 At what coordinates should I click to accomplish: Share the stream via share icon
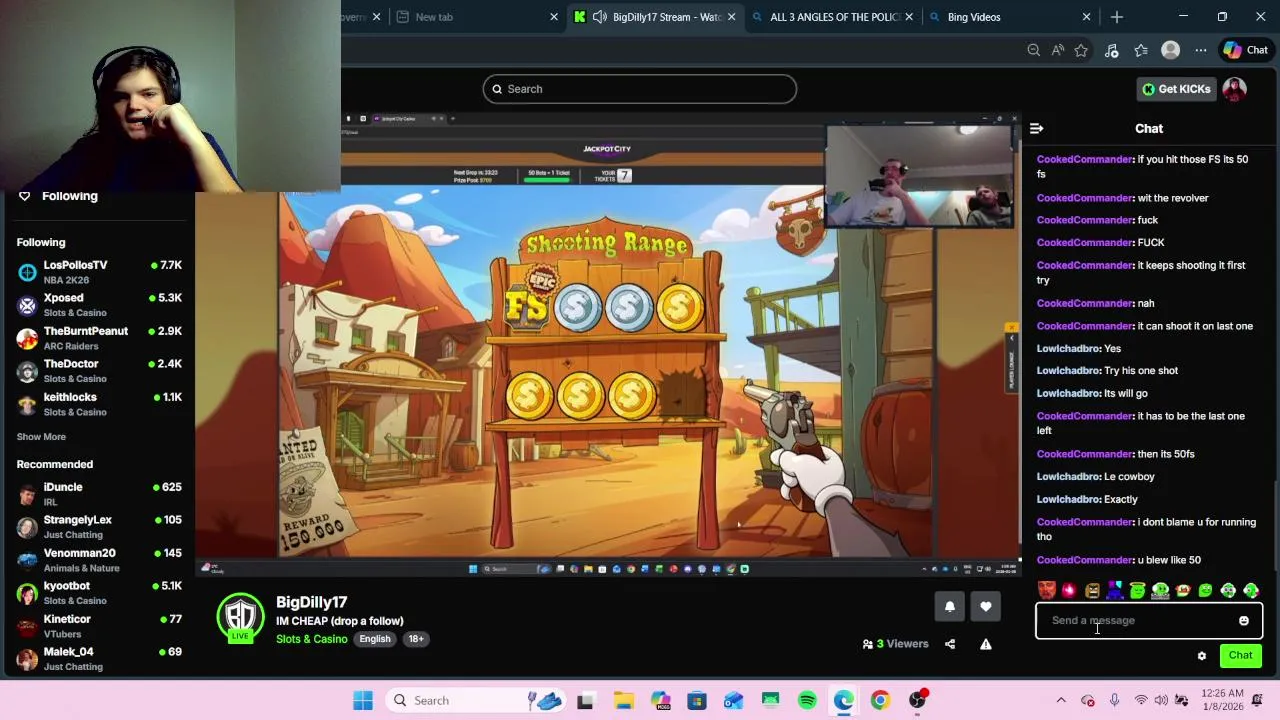tap(950, 644)
